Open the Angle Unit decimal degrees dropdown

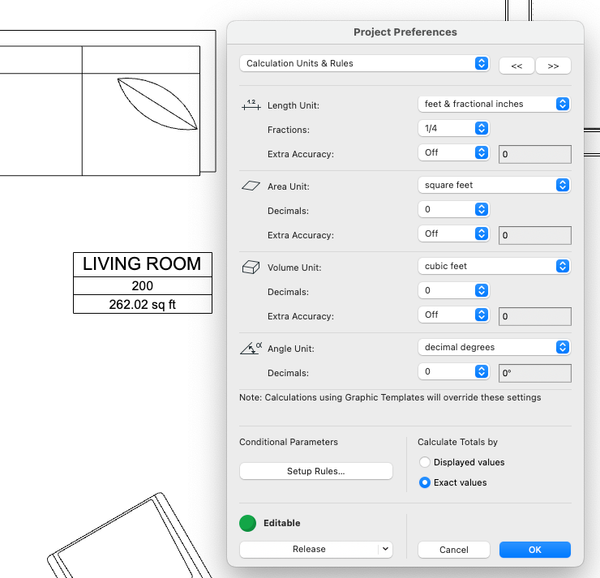tap(494, 347)
